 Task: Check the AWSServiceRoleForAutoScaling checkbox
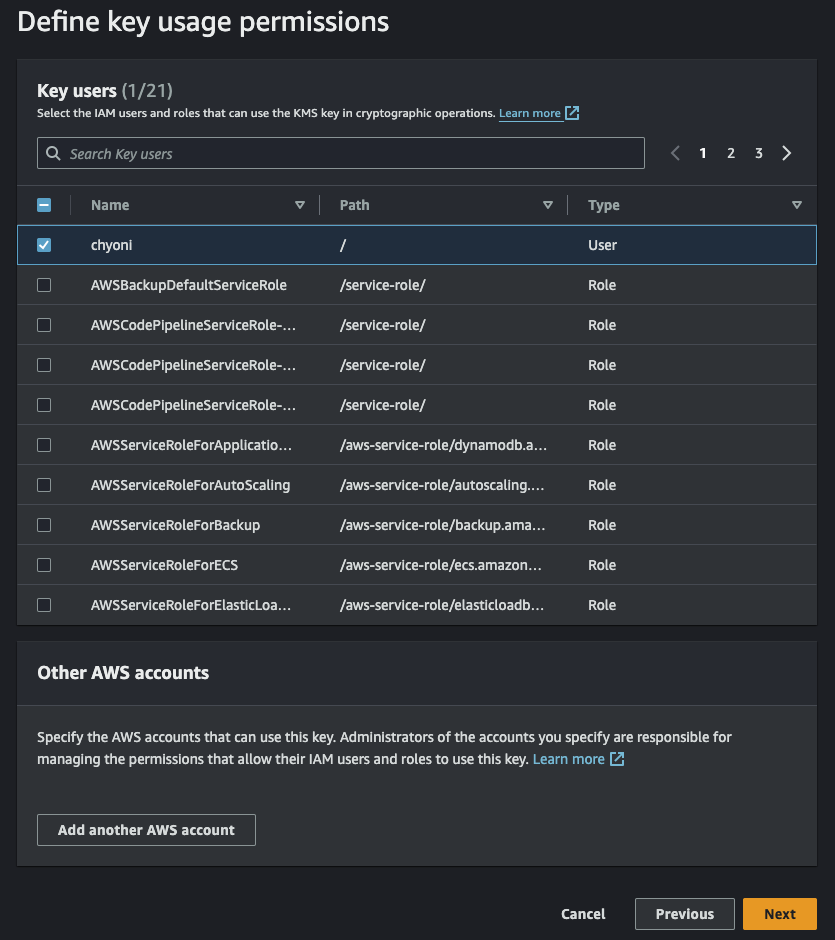(x=44, y=485)
